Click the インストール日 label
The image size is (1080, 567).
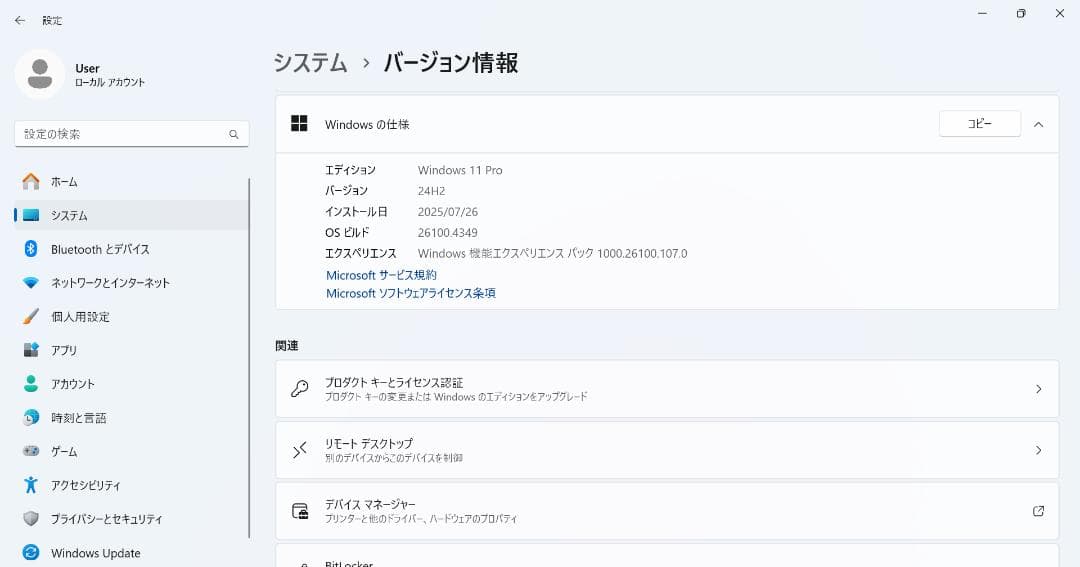coord(356,212)
